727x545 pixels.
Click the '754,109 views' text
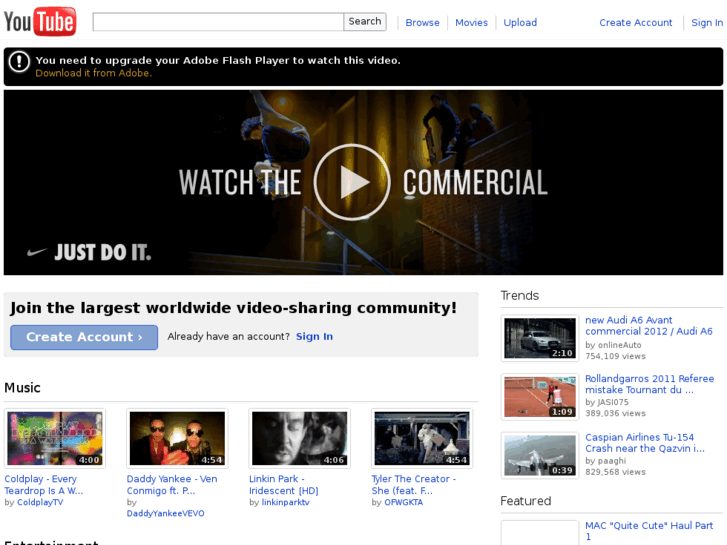(615, 356)
